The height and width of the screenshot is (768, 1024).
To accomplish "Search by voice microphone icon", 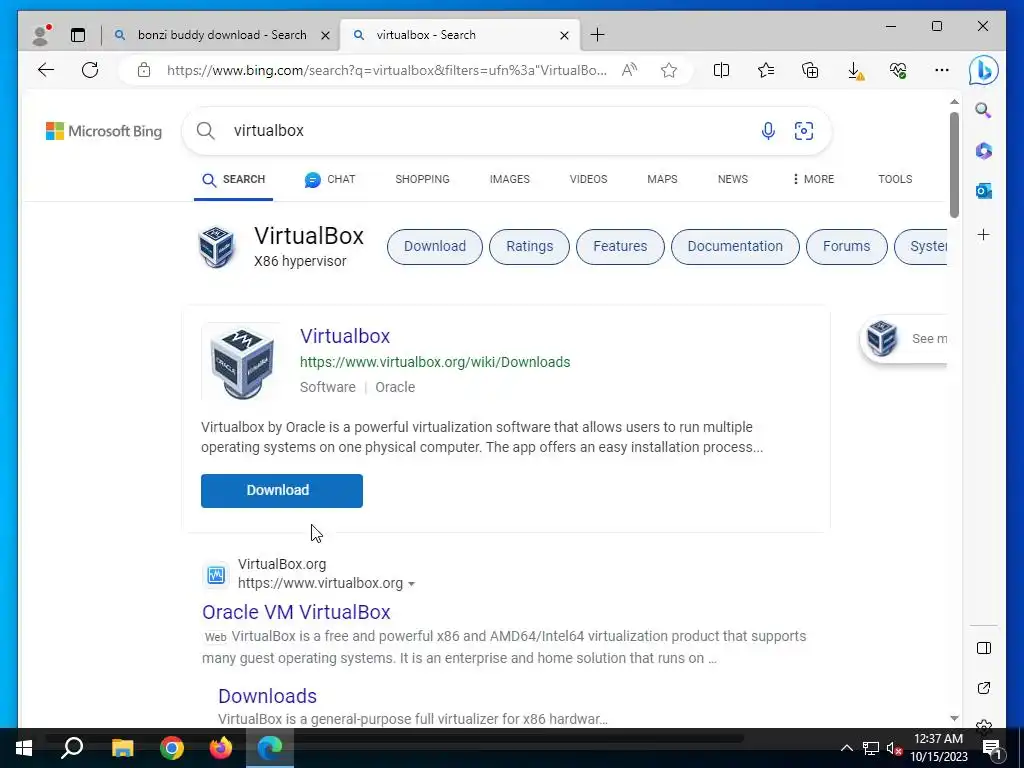I will point(768,131).
